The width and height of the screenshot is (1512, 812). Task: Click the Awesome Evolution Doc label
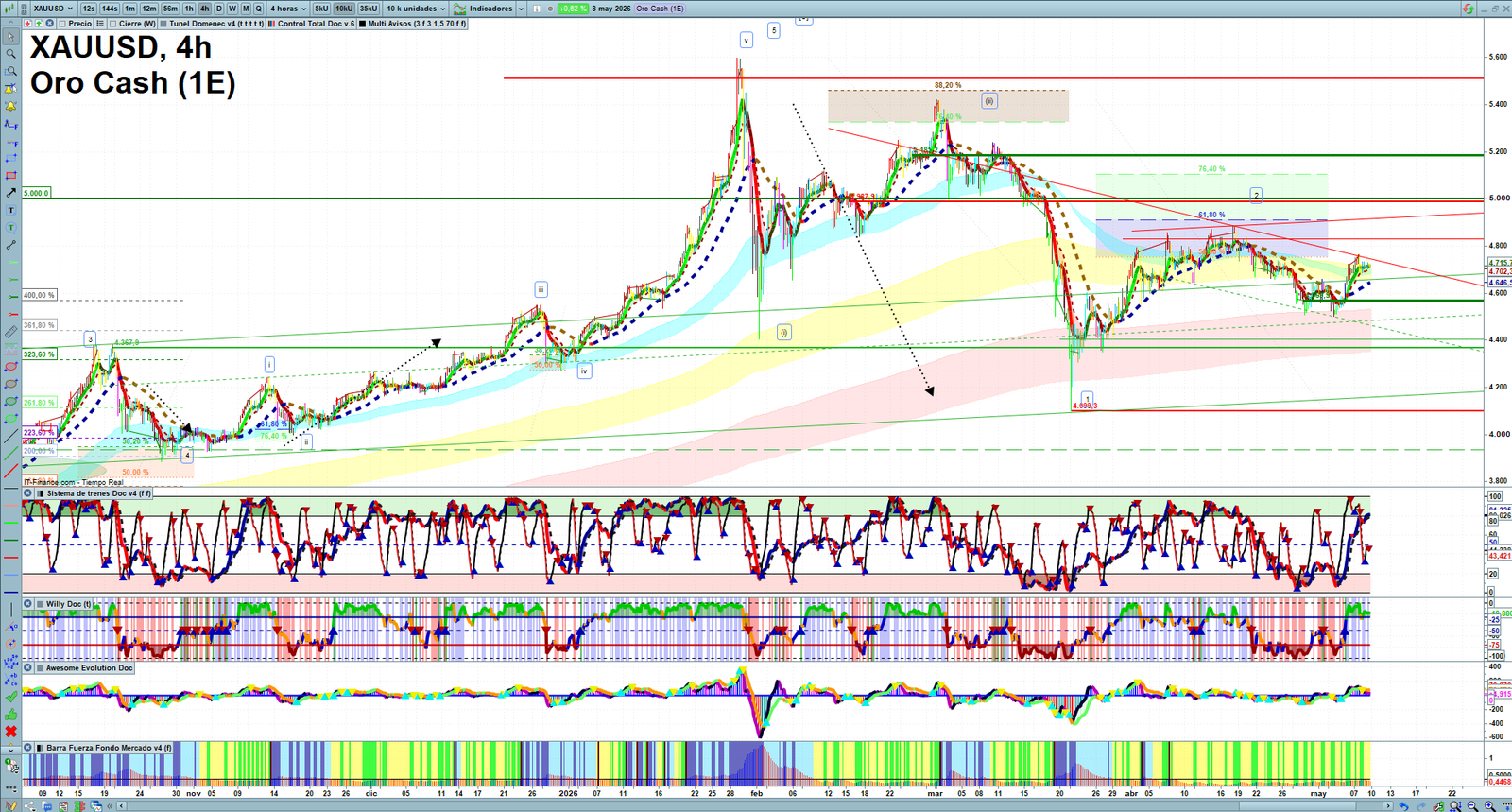coord(89,668)
